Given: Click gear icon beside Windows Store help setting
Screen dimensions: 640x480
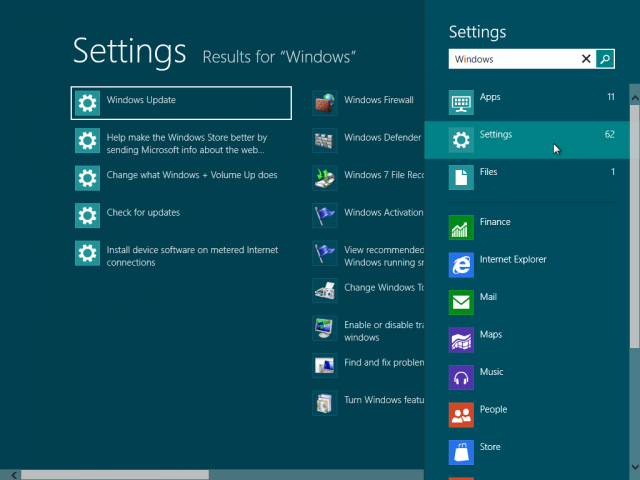Looking at the screenshot, I should coord(87,140).
